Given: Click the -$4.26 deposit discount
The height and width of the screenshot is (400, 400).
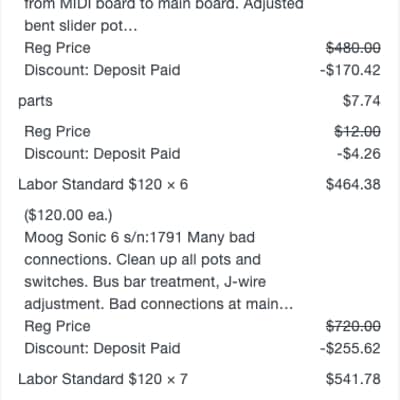Looking at the screenshot, I should (x=359, y=154).
